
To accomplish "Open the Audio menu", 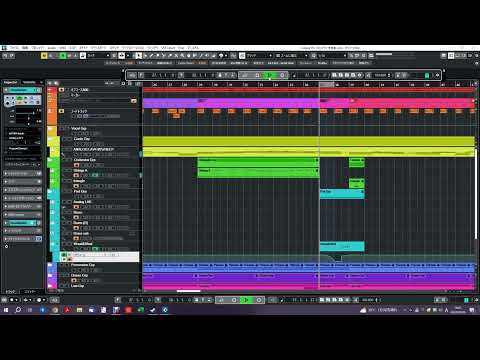I will (x=52, y=48).
